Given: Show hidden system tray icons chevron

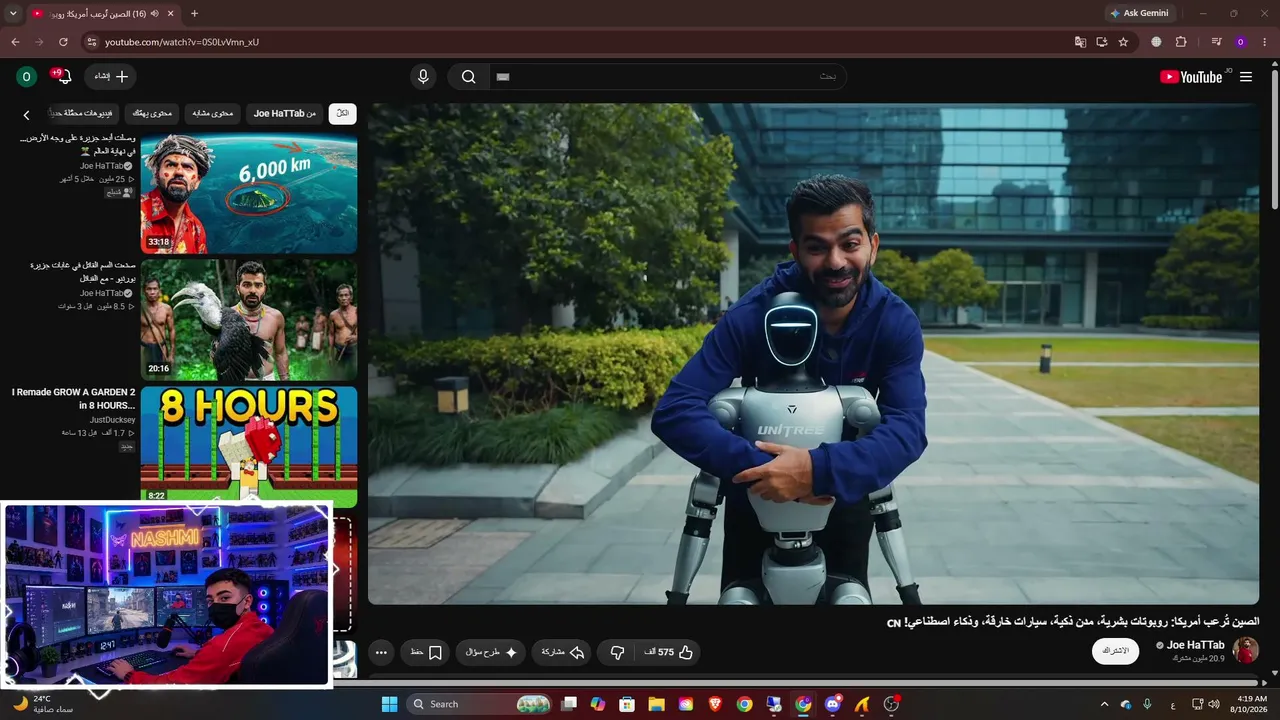Looking at the screenshot, I should [x=1104, y=704].
